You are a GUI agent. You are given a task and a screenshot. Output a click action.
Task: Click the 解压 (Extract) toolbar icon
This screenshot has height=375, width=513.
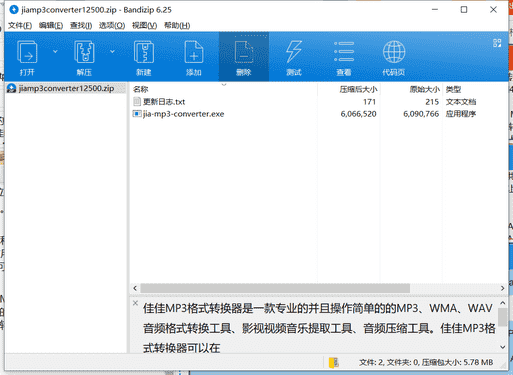tap(84, 52)
